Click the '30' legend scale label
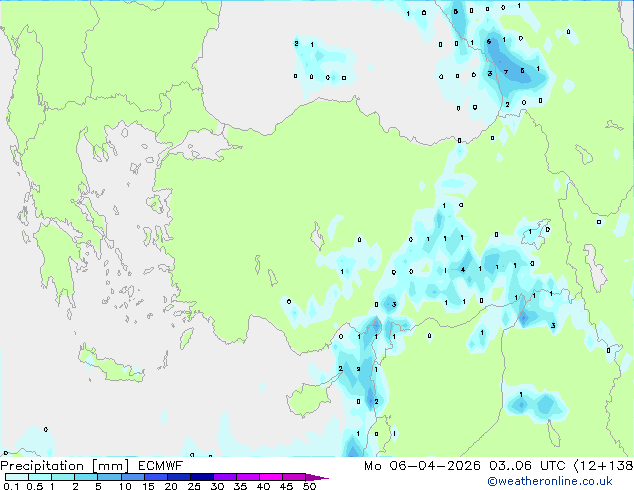The image size is (634, 490). point(217,486)
